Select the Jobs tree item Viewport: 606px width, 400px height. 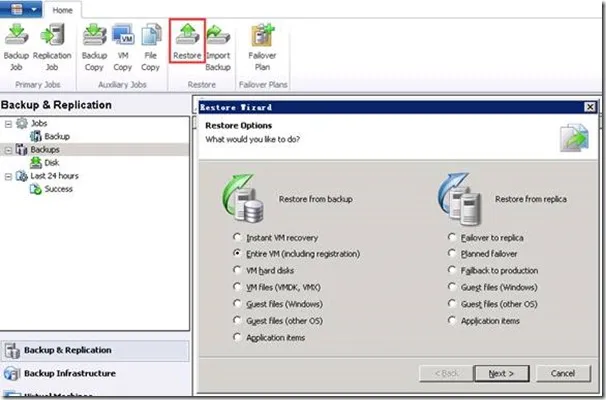tap(39, 123)
